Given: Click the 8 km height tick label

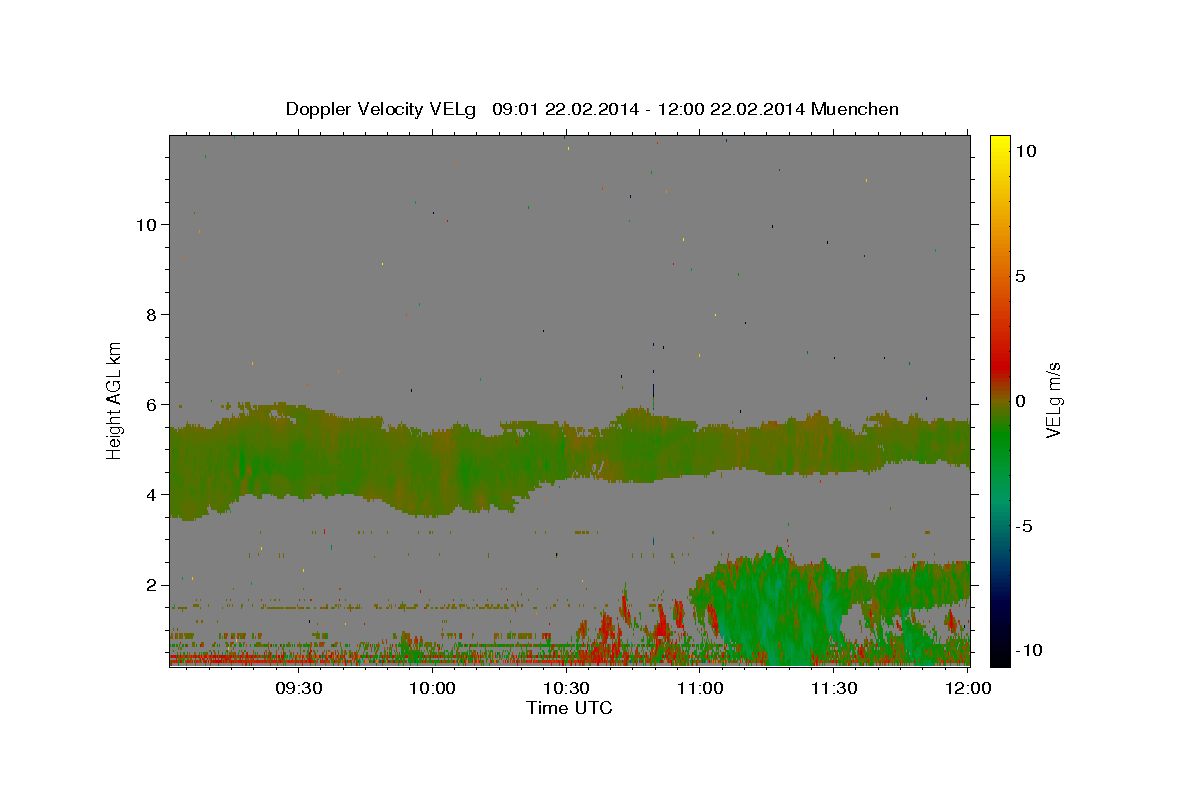Looking at the screenshot, I should (149, 314).
